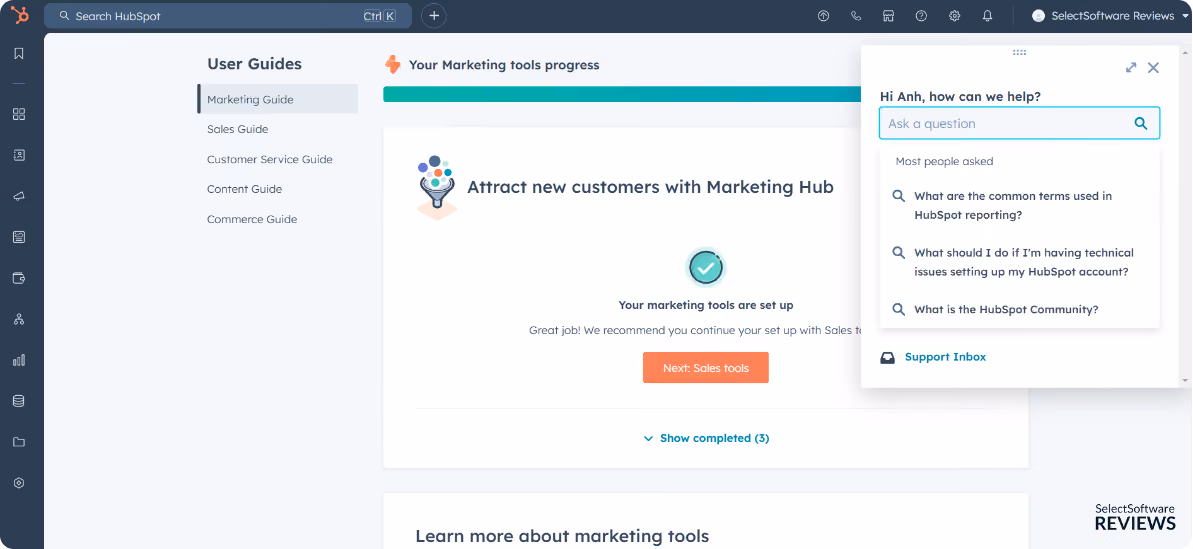Open the hexagon icon below the sidebar folder icon
Screen dimensions: 1193x549
point(19,483)
